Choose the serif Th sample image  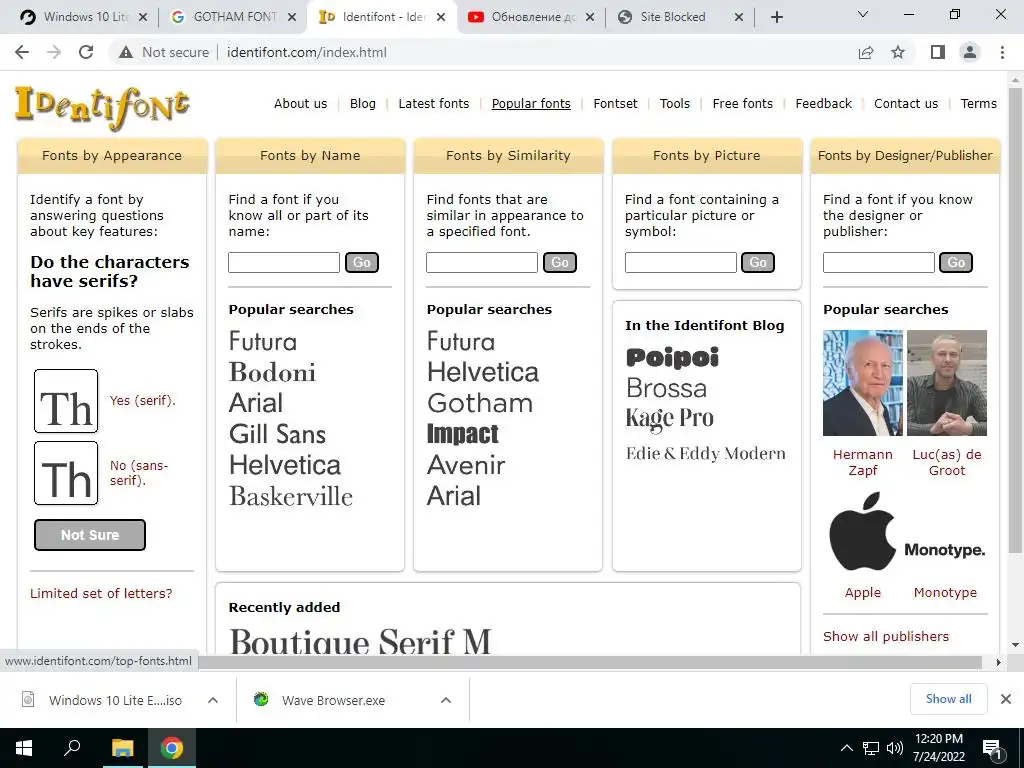tap(66, 401)
